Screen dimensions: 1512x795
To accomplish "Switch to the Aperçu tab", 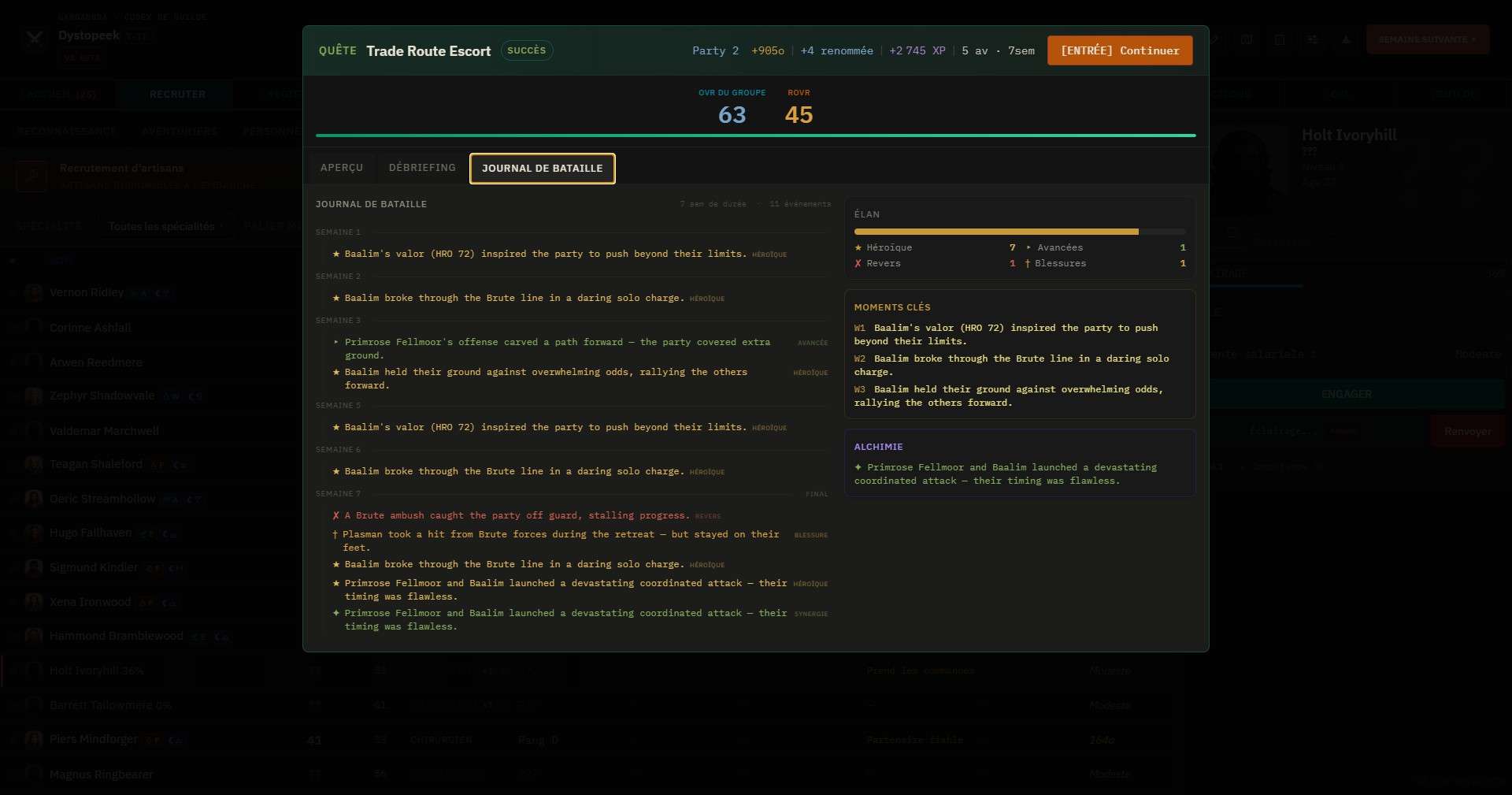I will (x=342, y=168).
